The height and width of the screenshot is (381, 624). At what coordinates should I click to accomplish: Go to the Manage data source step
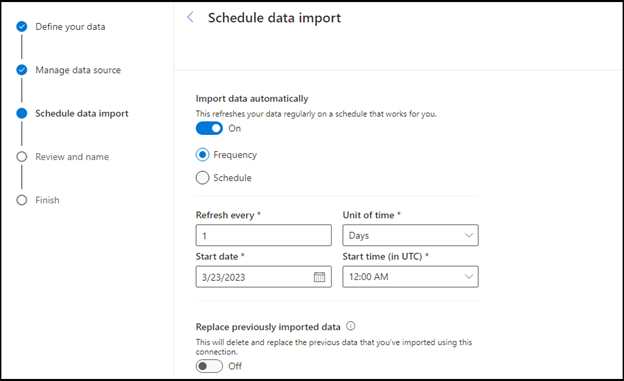pos(78,70)
